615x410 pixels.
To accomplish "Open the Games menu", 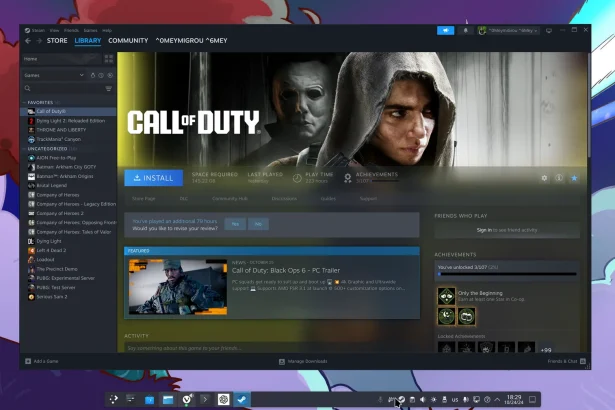I will pyautogui.click(x=90, y=30).
